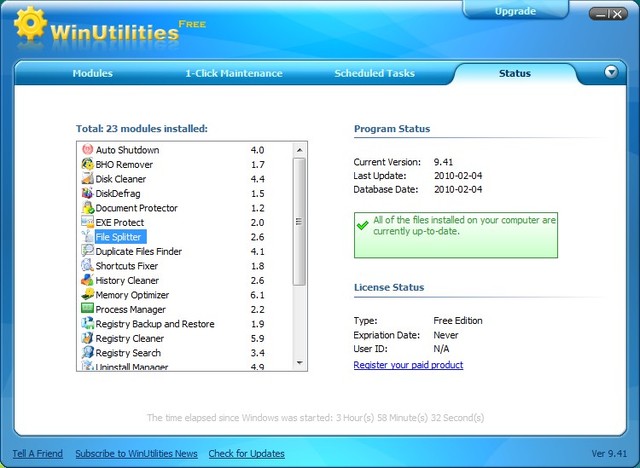Screen dimensions: 640x468
Task: Click the green up-to-date checkmark icon
Action: coord(362,225)
